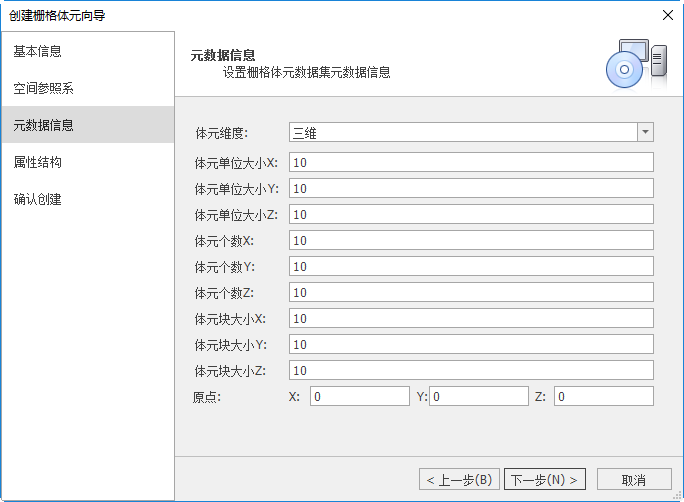Image resolution: width=684 pixels, height=502 pixels.
Task: Select the 基本信息 step in sidebar
Action: (87, 51)
